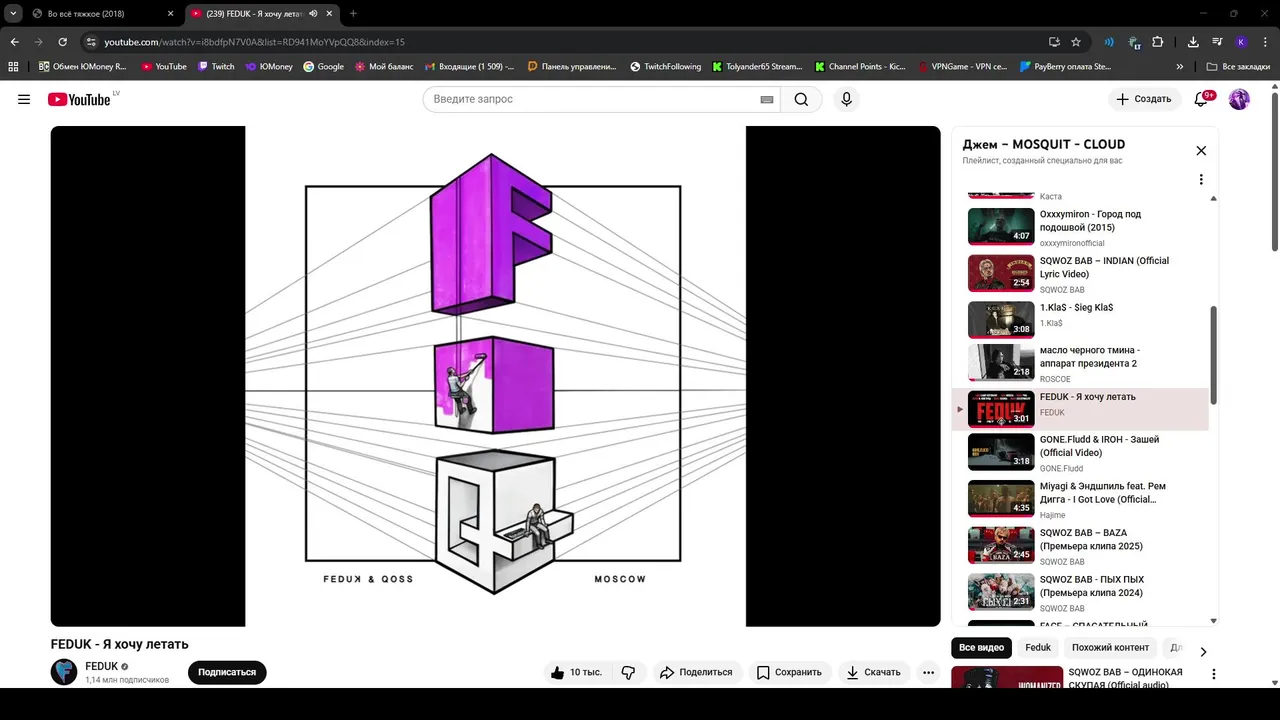Open Miyagi & Эндшпиль I Got Love item
This screenshot has height=720, width=1280.
point(1080,498)
